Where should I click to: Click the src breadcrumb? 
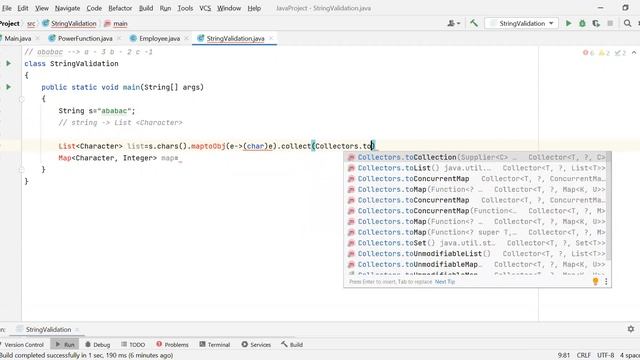(x=31, y=24)
